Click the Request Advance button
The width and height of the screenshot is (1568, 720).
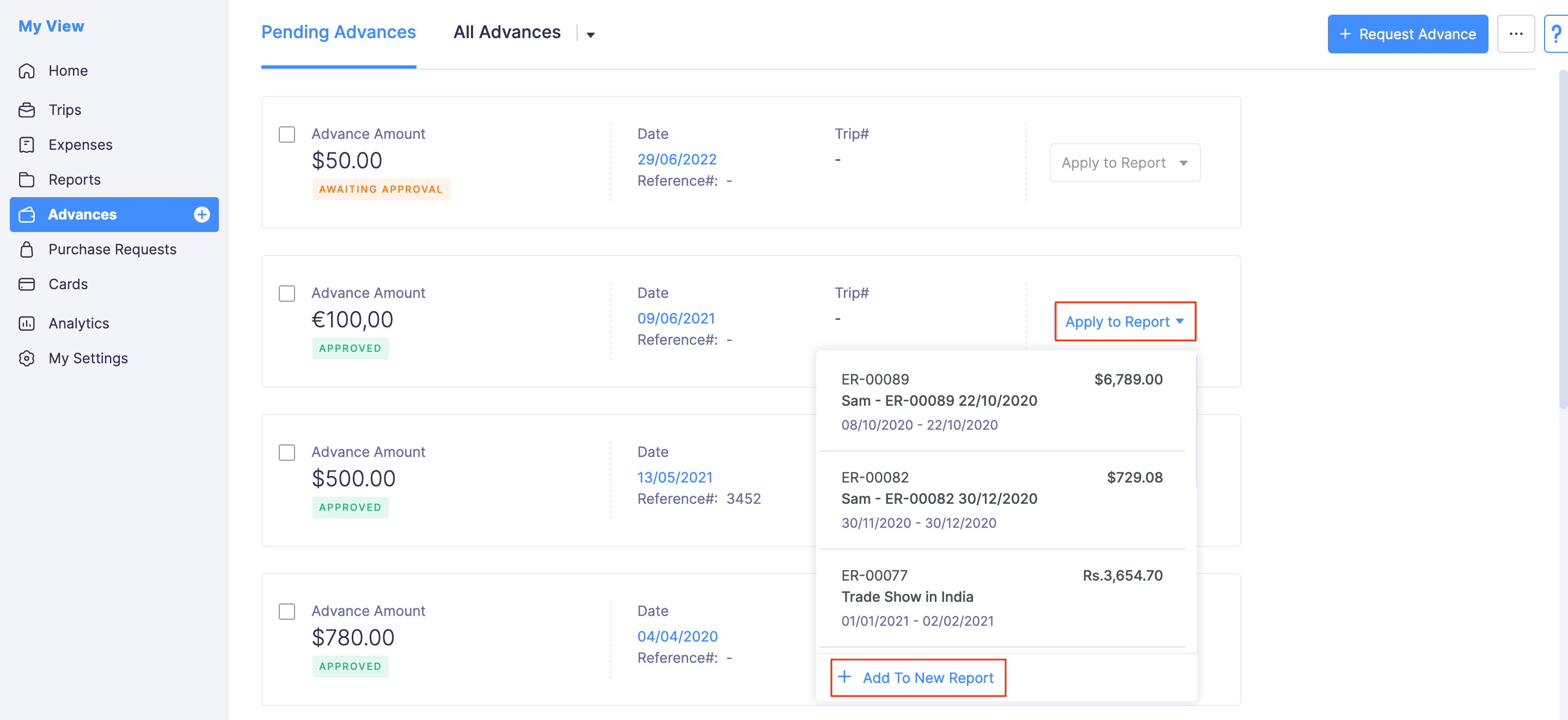coord(1407,34)
